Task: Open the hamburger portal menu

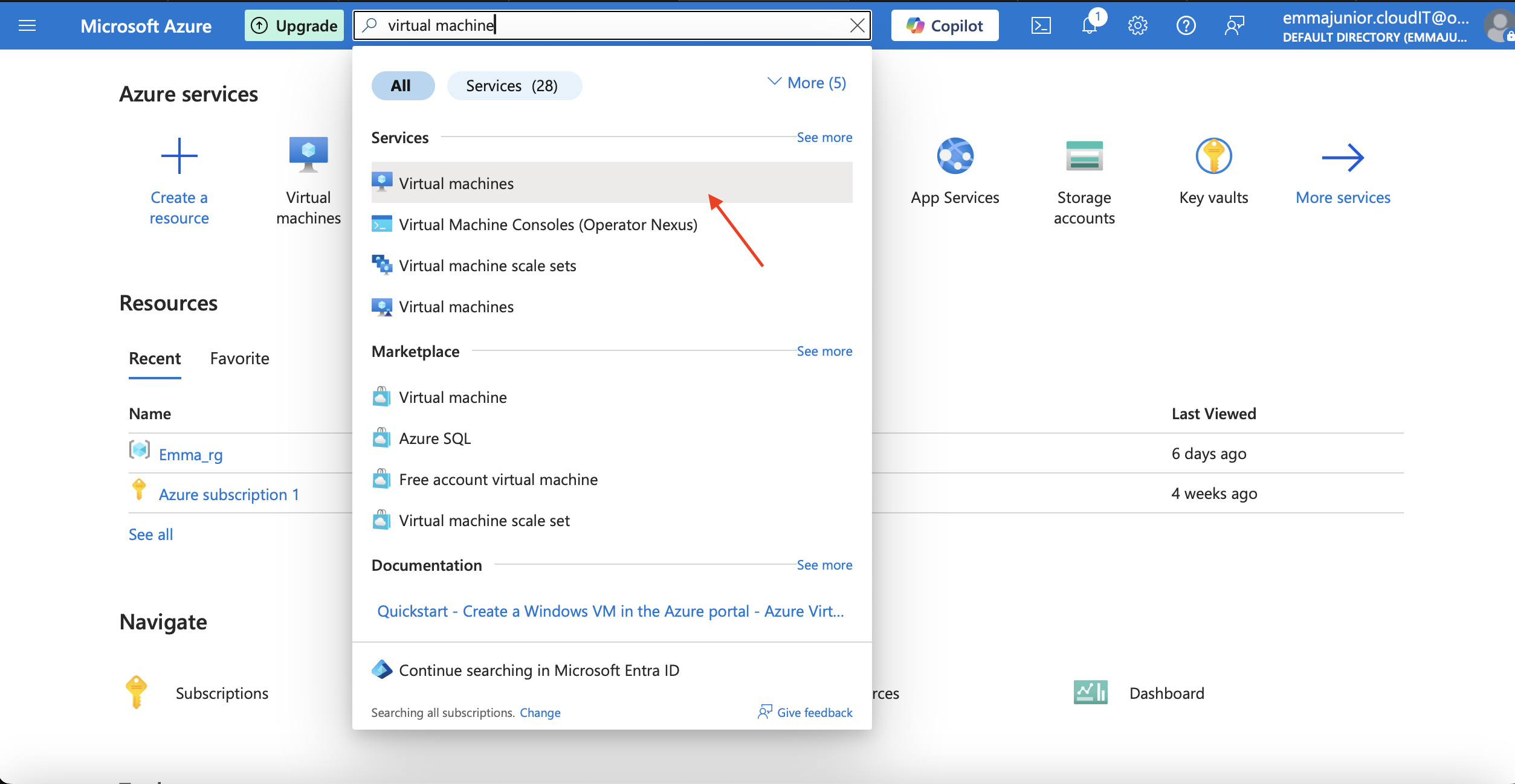Action: [x=27, y=25]
